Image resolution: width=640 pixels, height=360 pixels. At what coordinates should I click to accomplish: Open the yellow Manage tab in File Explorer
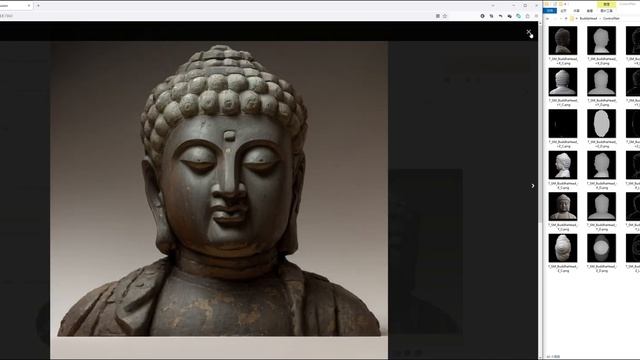click(x=607, y=4)
